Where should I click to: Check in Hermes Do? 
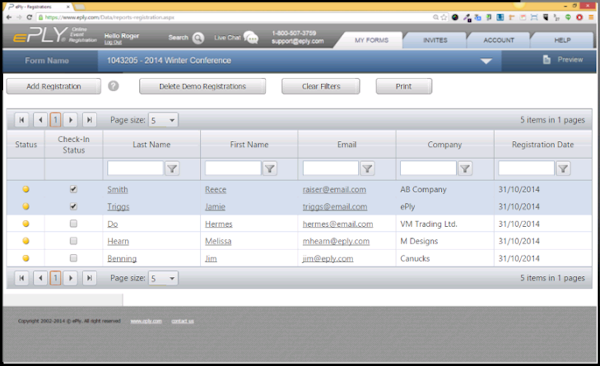click(x=73, y=223)
